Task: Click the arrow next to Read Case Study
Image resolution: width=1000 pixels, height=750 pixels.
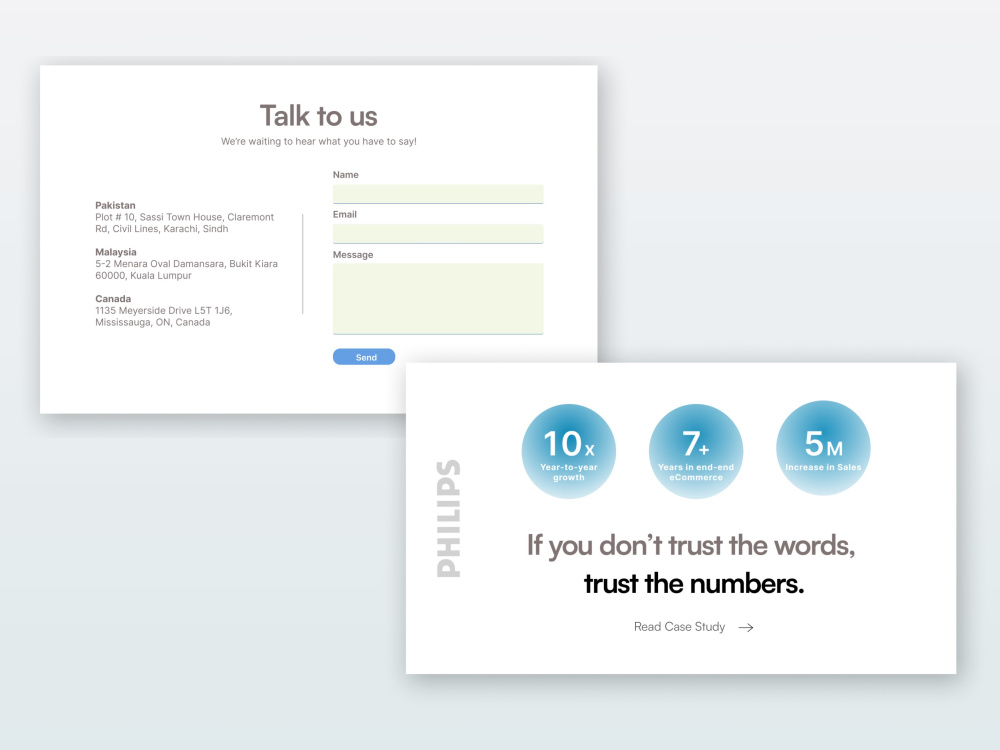Action: pos(746,628)
